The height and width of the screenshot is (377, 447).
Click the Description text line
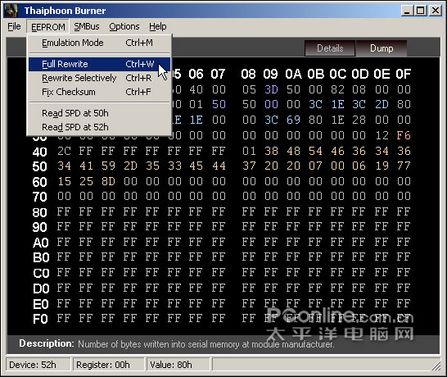[x=177, y=344]
